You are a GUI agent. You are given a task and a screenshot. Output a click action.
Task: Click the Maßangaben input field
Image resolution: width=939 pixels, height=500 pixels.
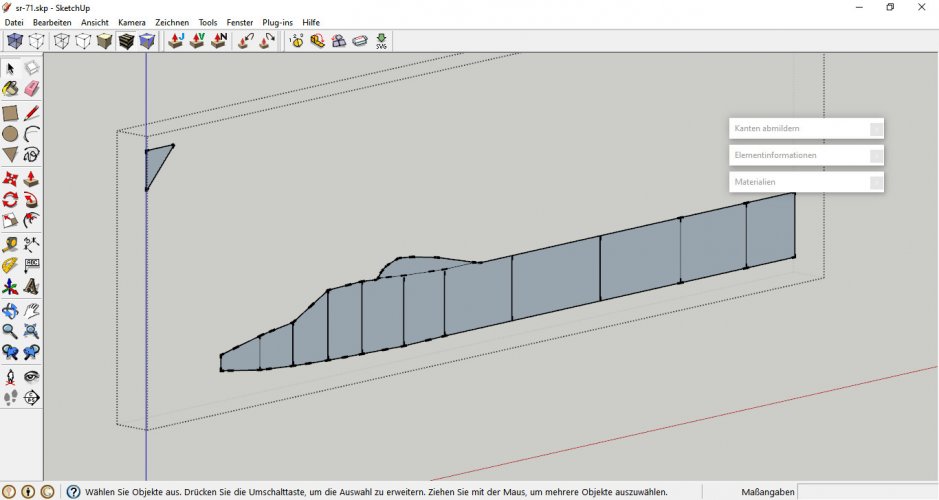tap(866, 492)
